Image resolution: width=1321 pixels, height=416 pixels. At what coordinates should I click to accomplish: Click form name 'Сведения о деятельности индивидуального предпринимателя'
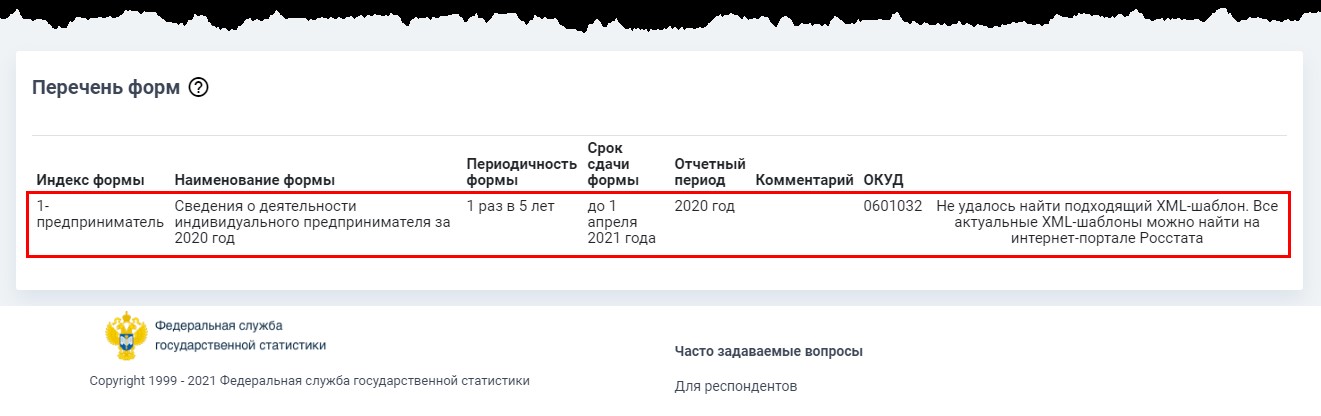point(311,223)
